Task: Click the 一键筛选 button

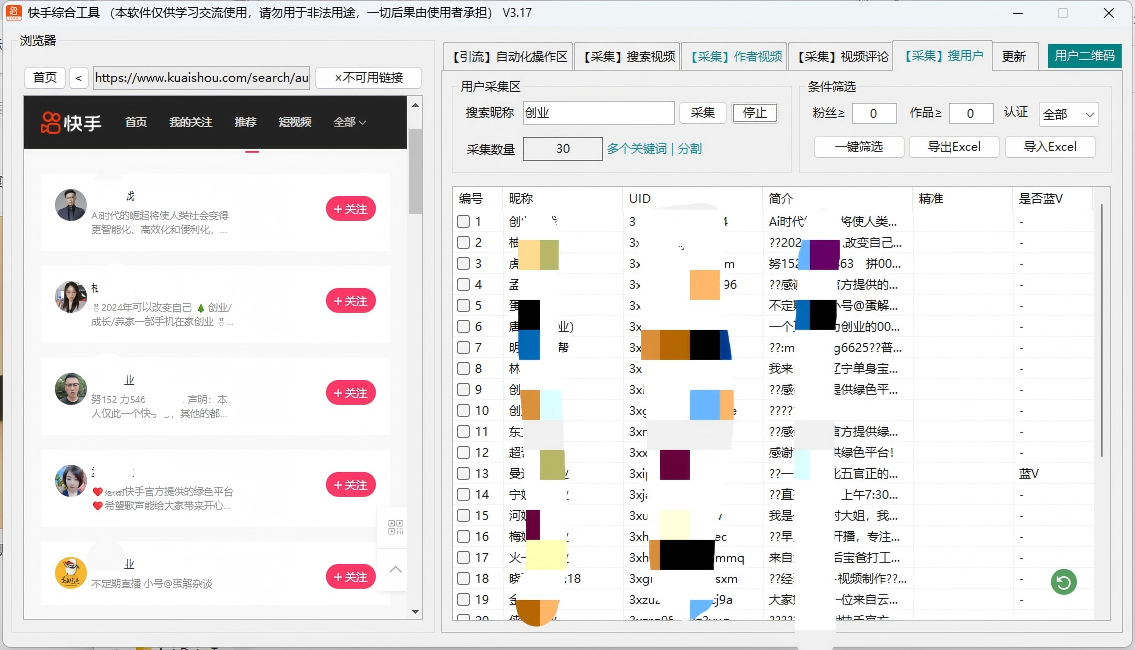Action: pyautogui.click(x=858, y=147)
